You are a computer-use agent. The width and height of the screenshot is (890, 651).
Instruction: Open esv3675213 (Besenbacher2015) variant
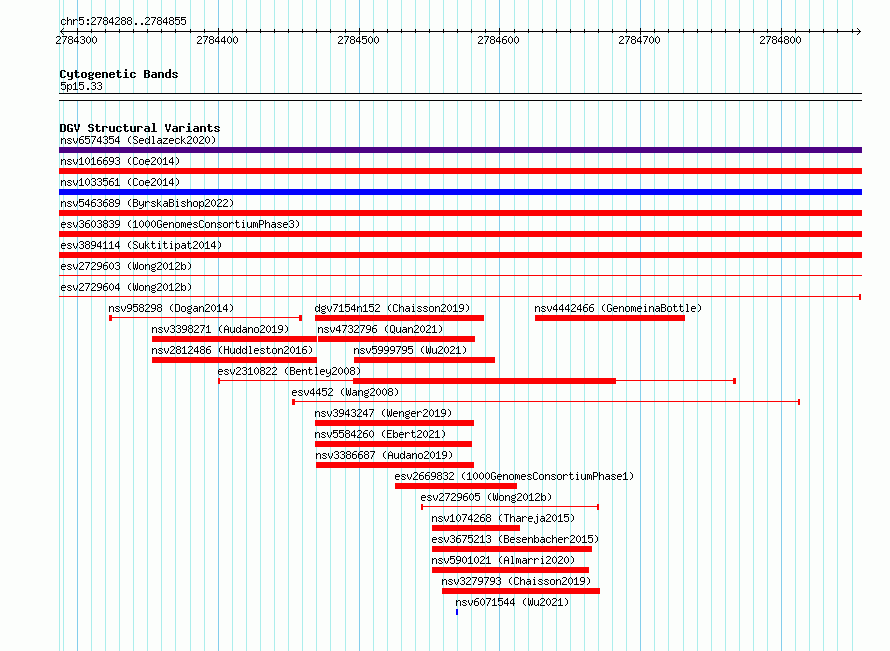pyautogui.click(x=515, y=539)
